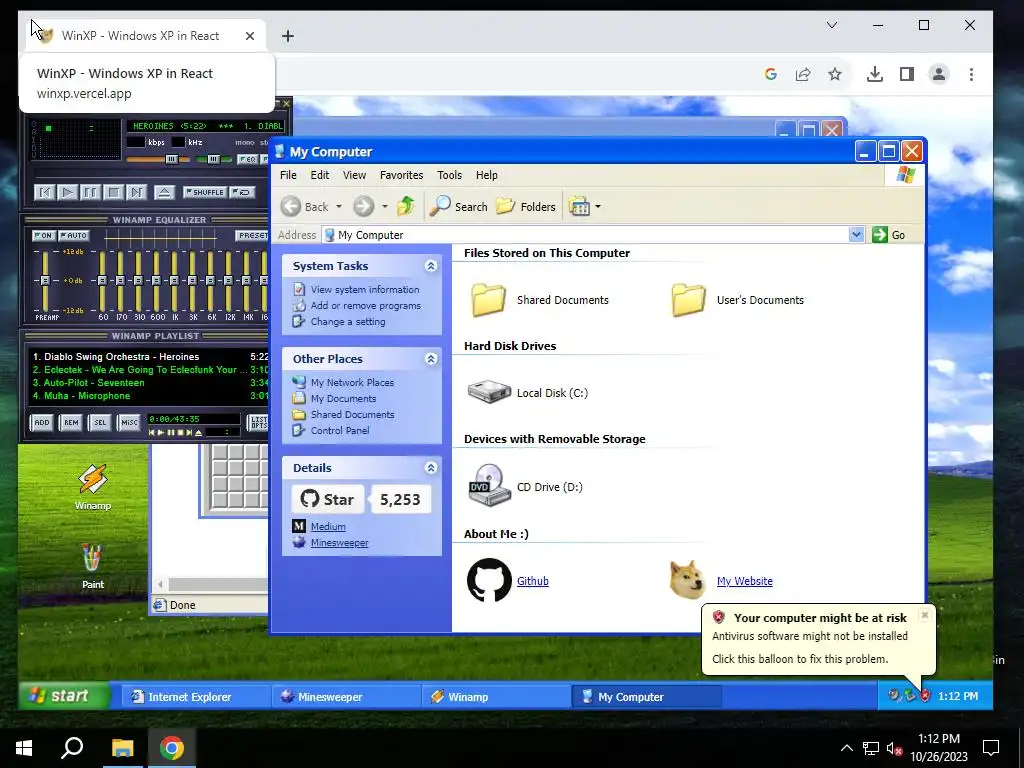Toggle the Winamp EQ window button

248,159
